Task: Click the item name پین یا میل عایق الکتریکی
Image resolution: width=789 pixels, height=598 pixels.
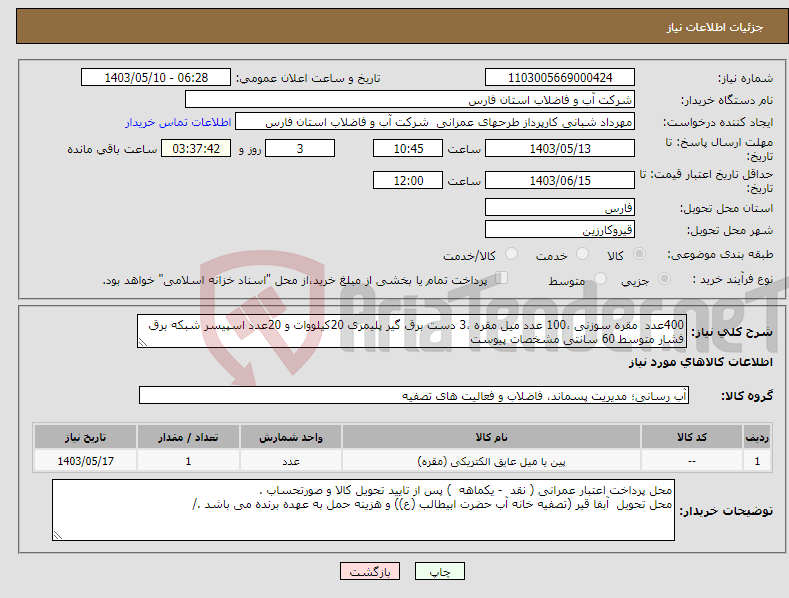Action: [491, 461]
